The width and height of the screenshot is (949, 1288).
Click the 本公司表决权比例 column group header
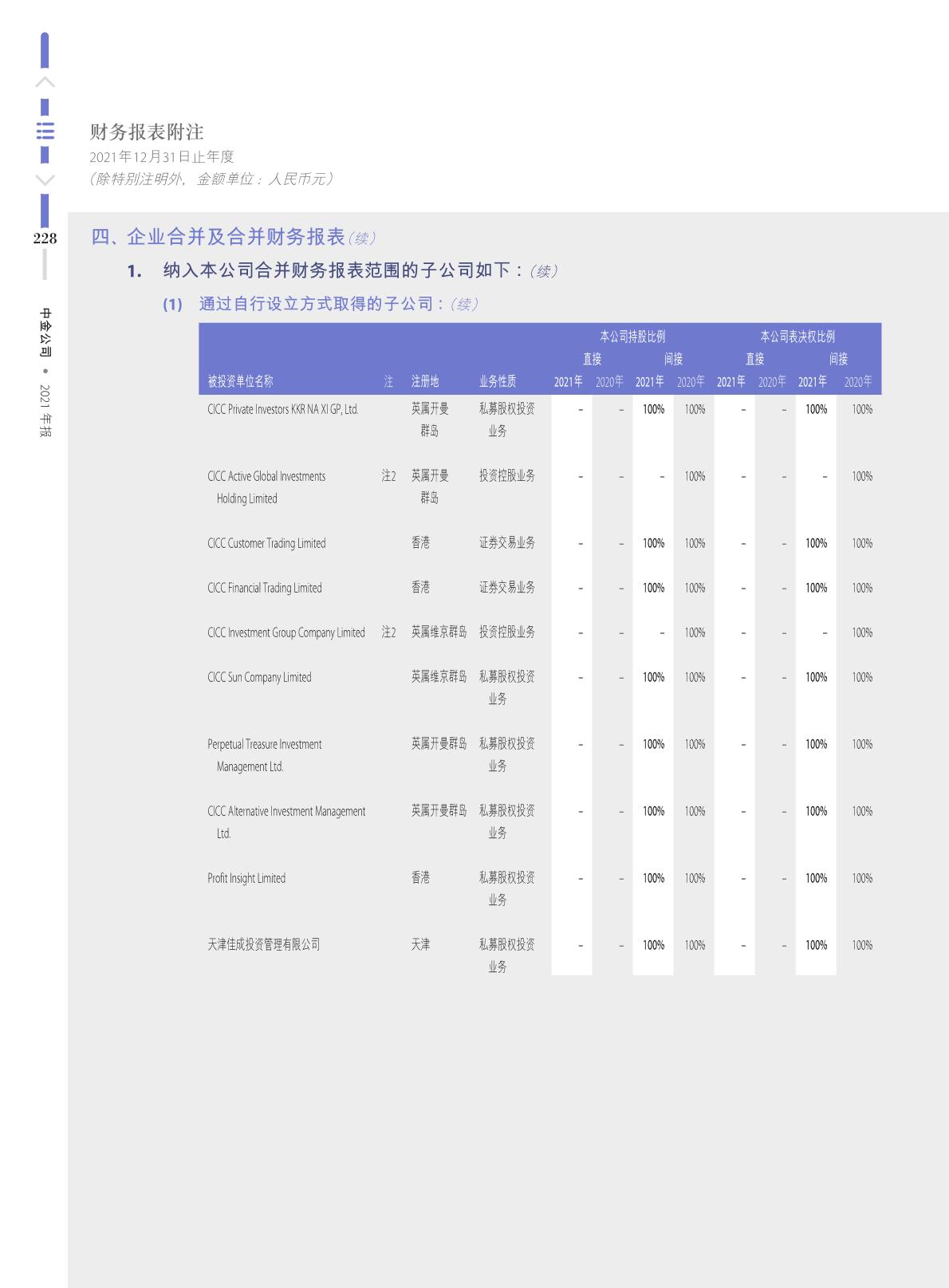797,337
